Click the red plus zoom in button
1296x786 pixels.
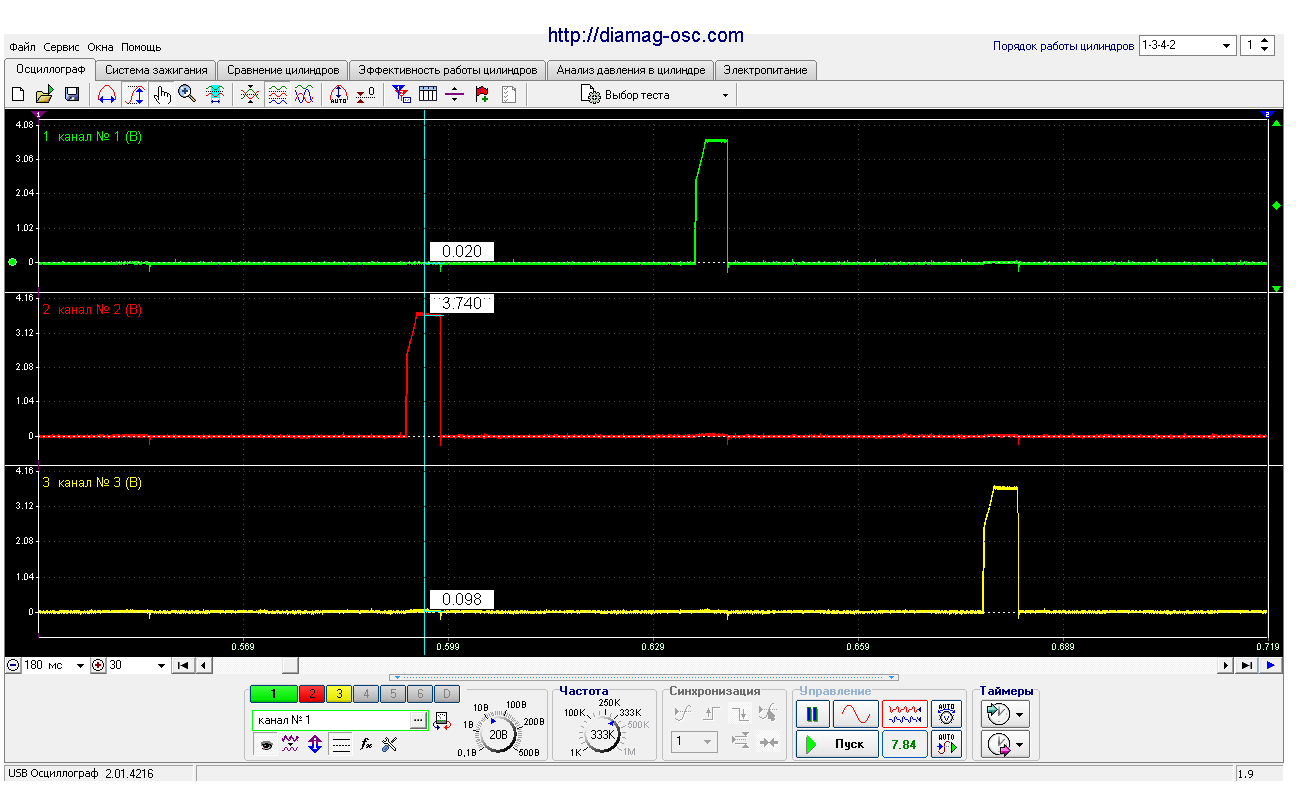98,665
